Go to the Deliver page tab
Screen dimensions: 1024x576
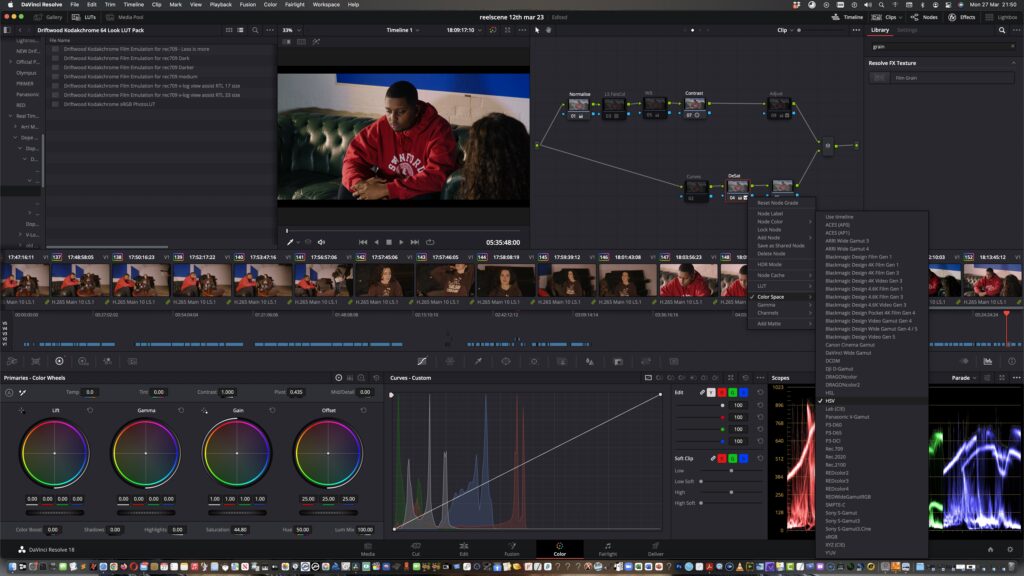click(x=655, y=549)
